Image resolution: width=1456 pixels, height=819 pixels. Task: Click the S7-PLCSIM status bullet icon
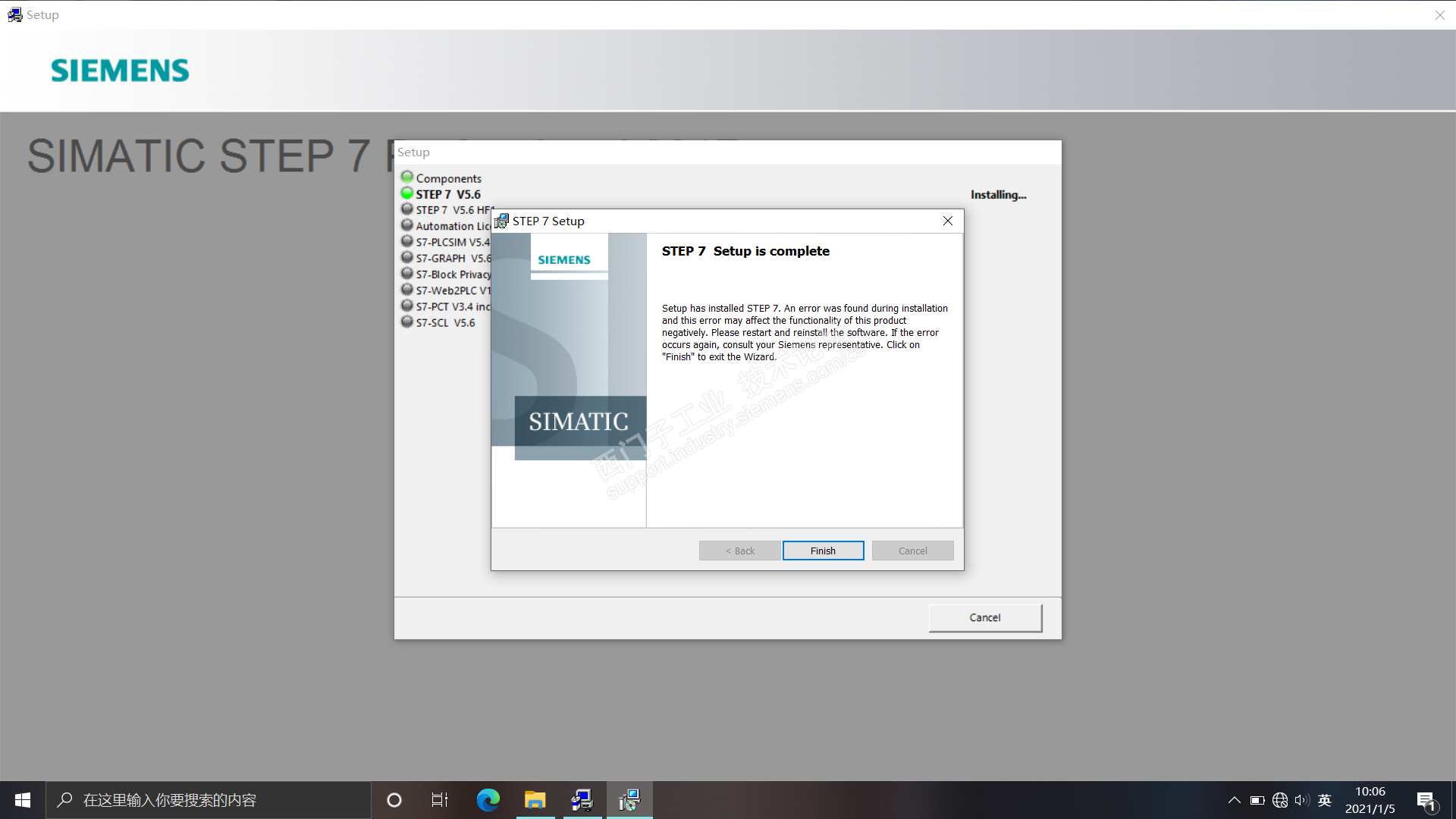coord(407,241)
